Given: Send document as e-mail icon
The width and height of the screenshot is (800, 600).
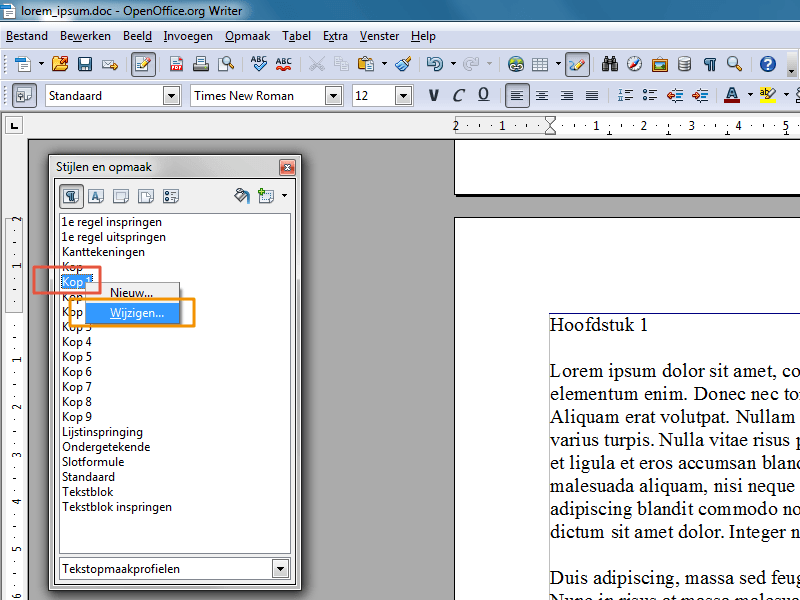Looking at the screenshot, I should [110, 64].
